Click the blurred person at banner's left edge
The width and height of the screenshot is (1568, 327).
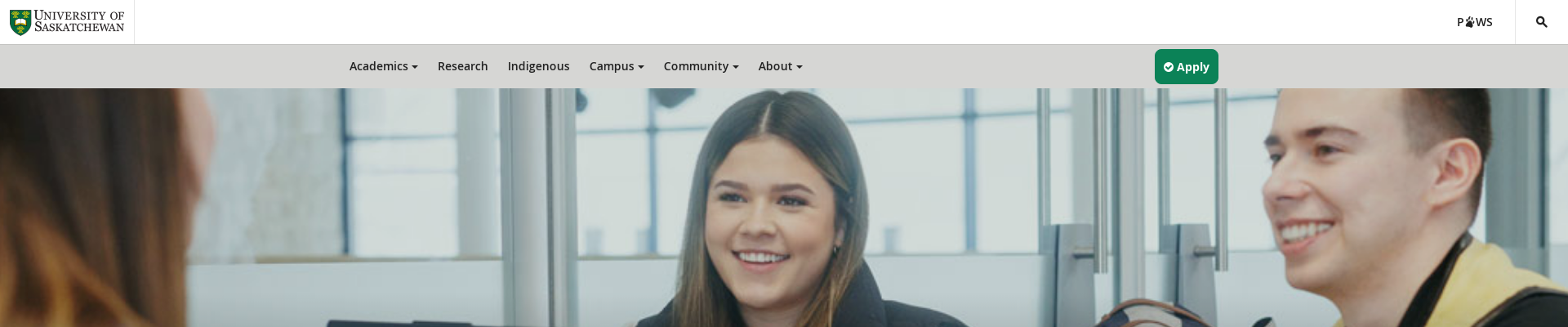pos(98,208)
